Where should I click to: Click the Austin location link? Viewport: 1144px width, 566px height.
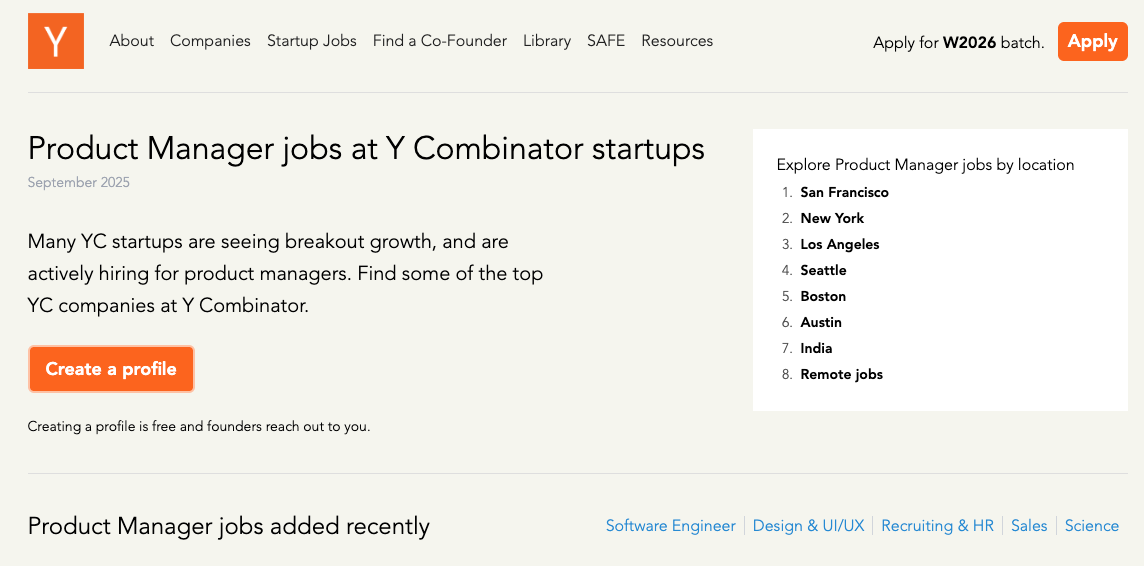[821, 322]
